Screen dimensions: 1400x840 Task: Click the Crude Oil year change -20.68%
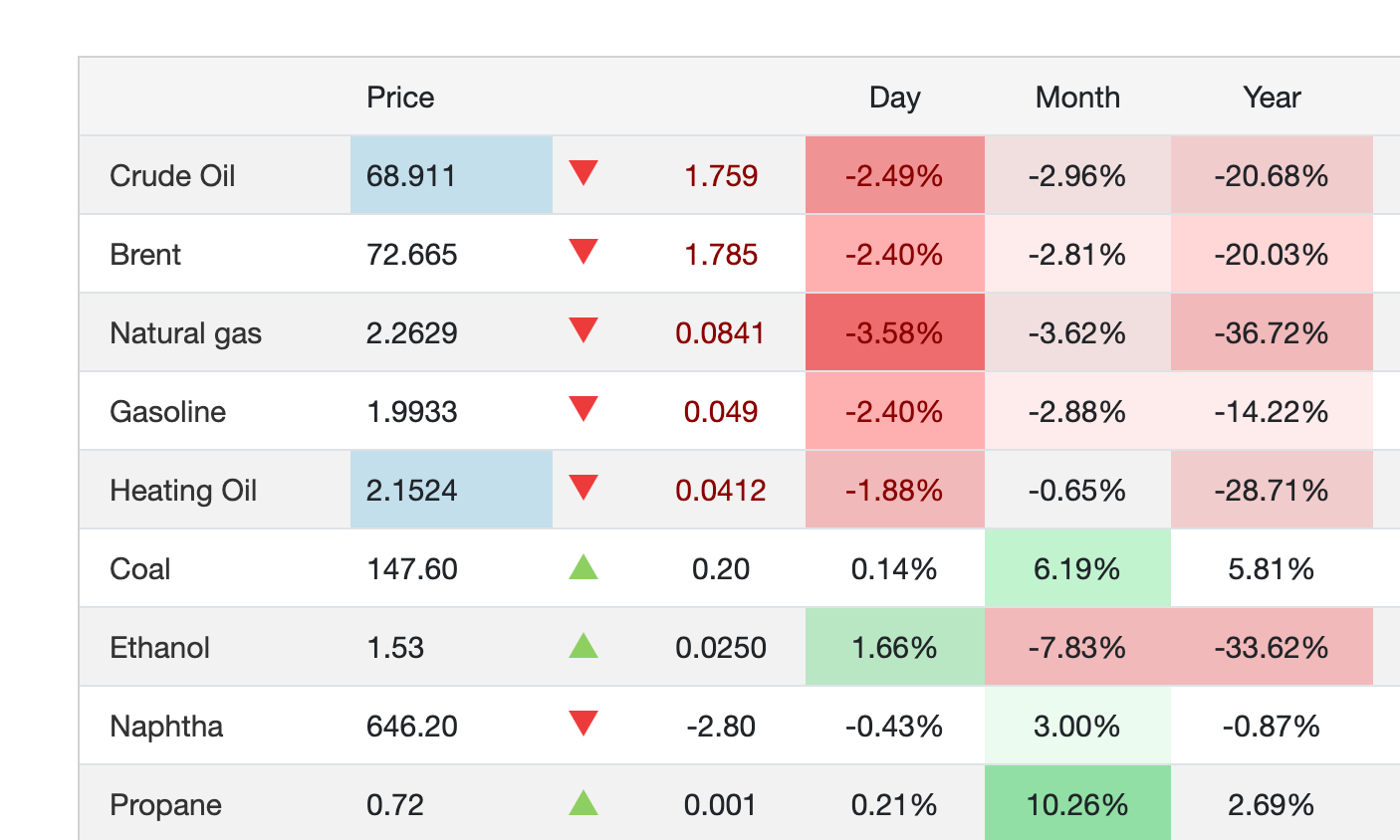[1272, 176]
